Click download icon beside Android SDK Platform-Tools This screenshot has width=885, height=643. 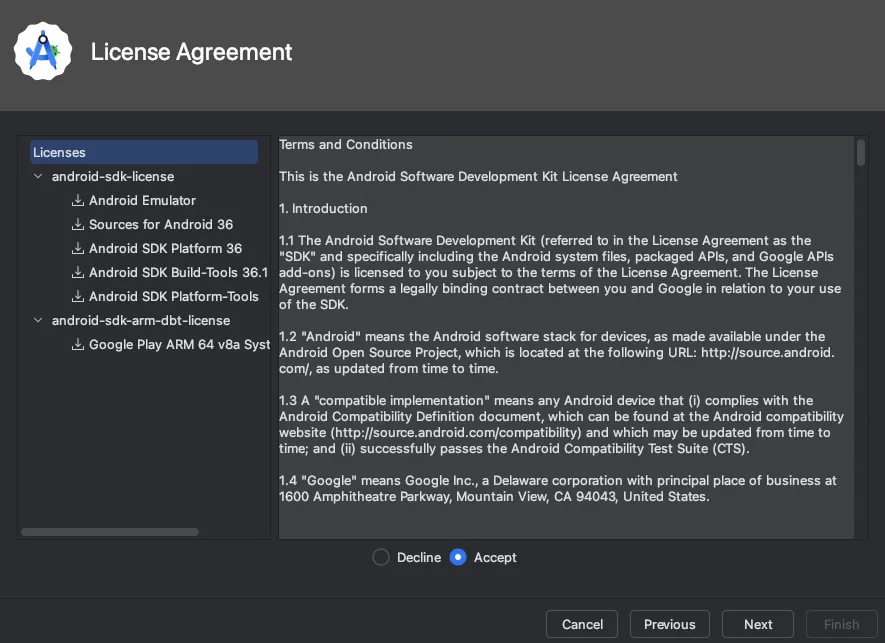point(78,297)
